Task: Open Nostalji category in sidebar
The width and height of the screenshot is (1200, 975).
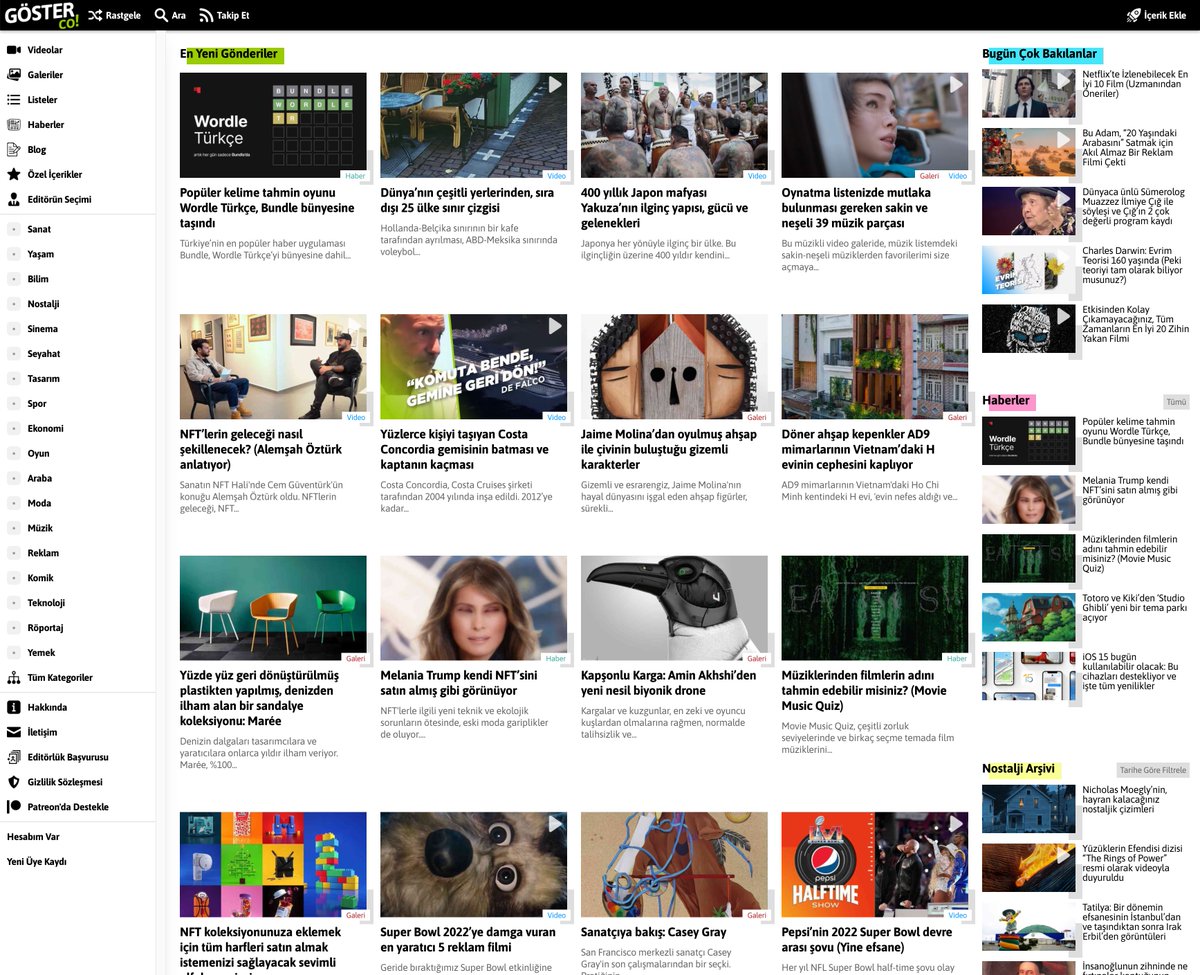Action: [x=43, y=304]
